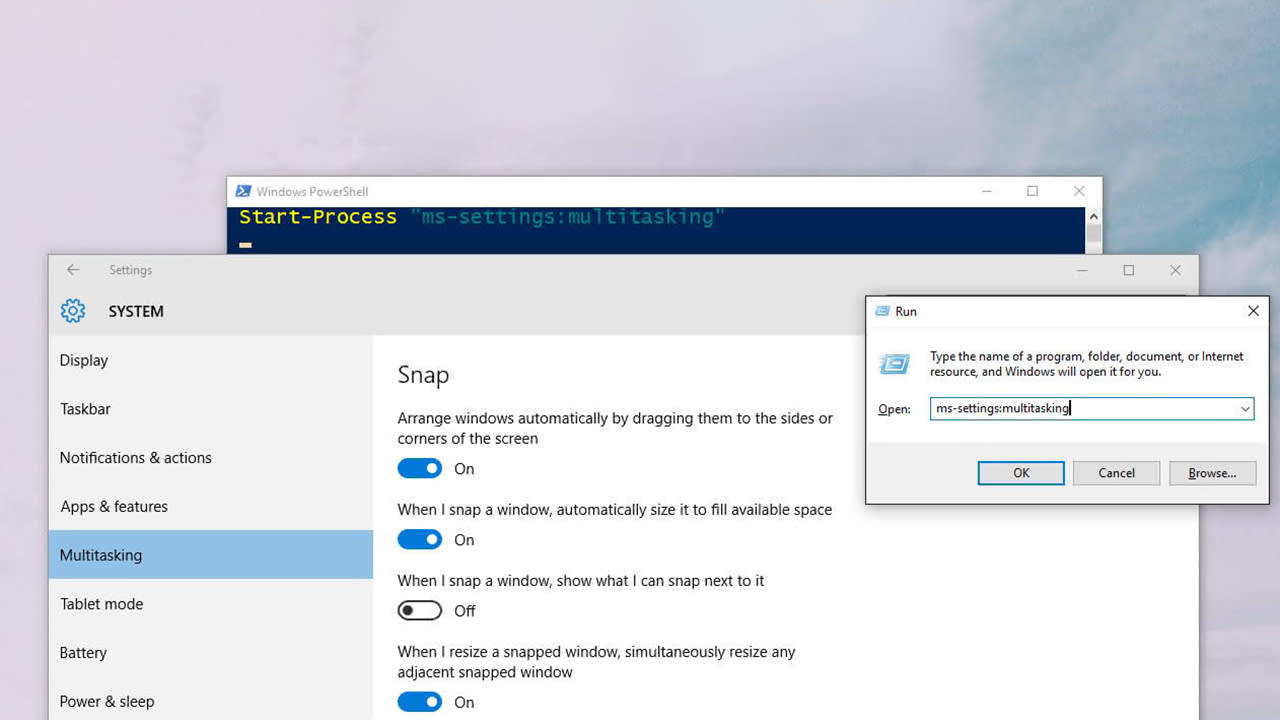Click the Open text input field
Screen dimensions: 1280x720
tap(1080, 409)
